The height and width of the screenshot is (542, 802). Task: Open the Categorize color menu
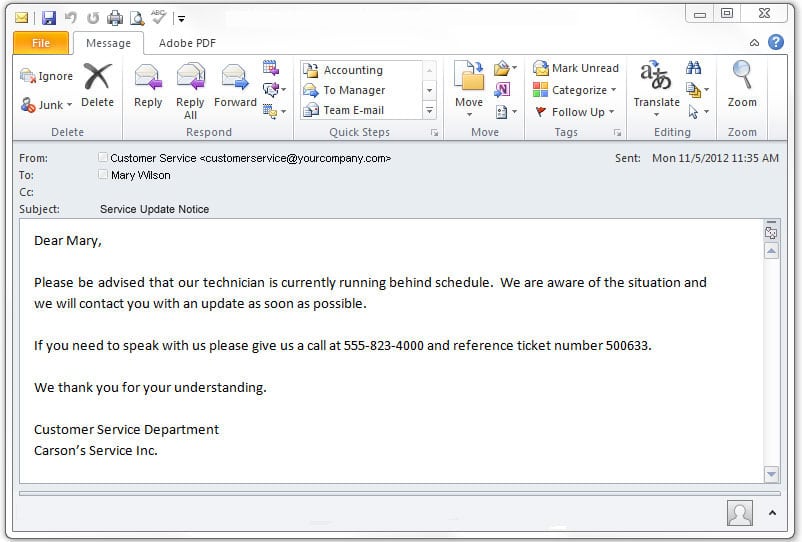point(574,90)
